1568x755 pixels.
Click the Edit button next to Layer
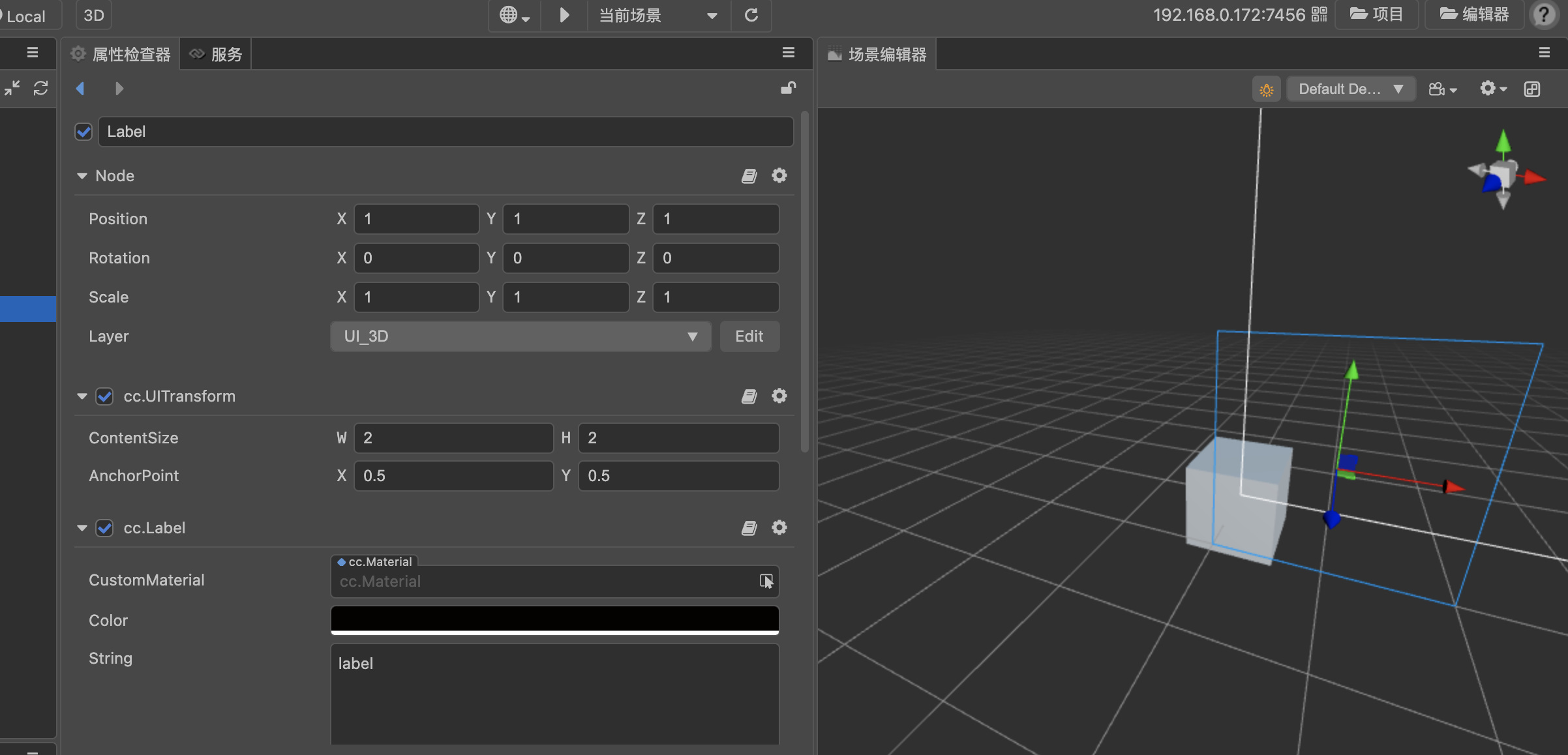749,336
